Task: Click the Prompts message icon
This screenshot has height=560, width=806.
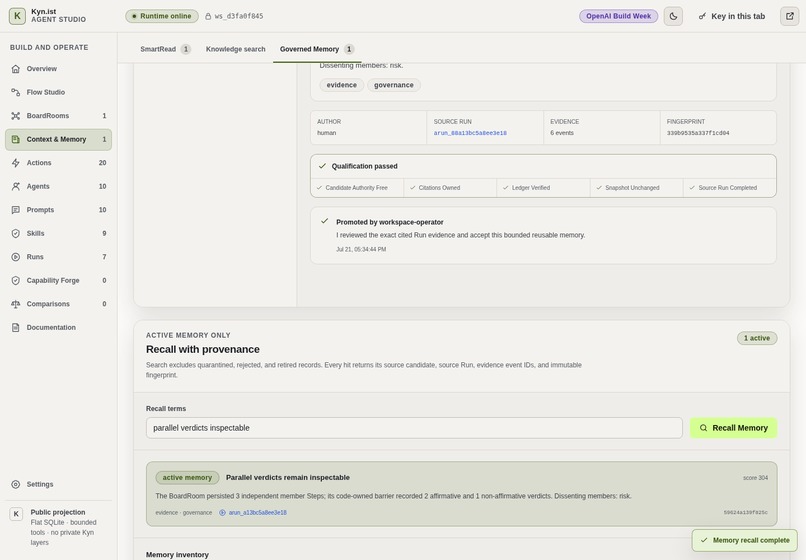Action: (15, 210)
